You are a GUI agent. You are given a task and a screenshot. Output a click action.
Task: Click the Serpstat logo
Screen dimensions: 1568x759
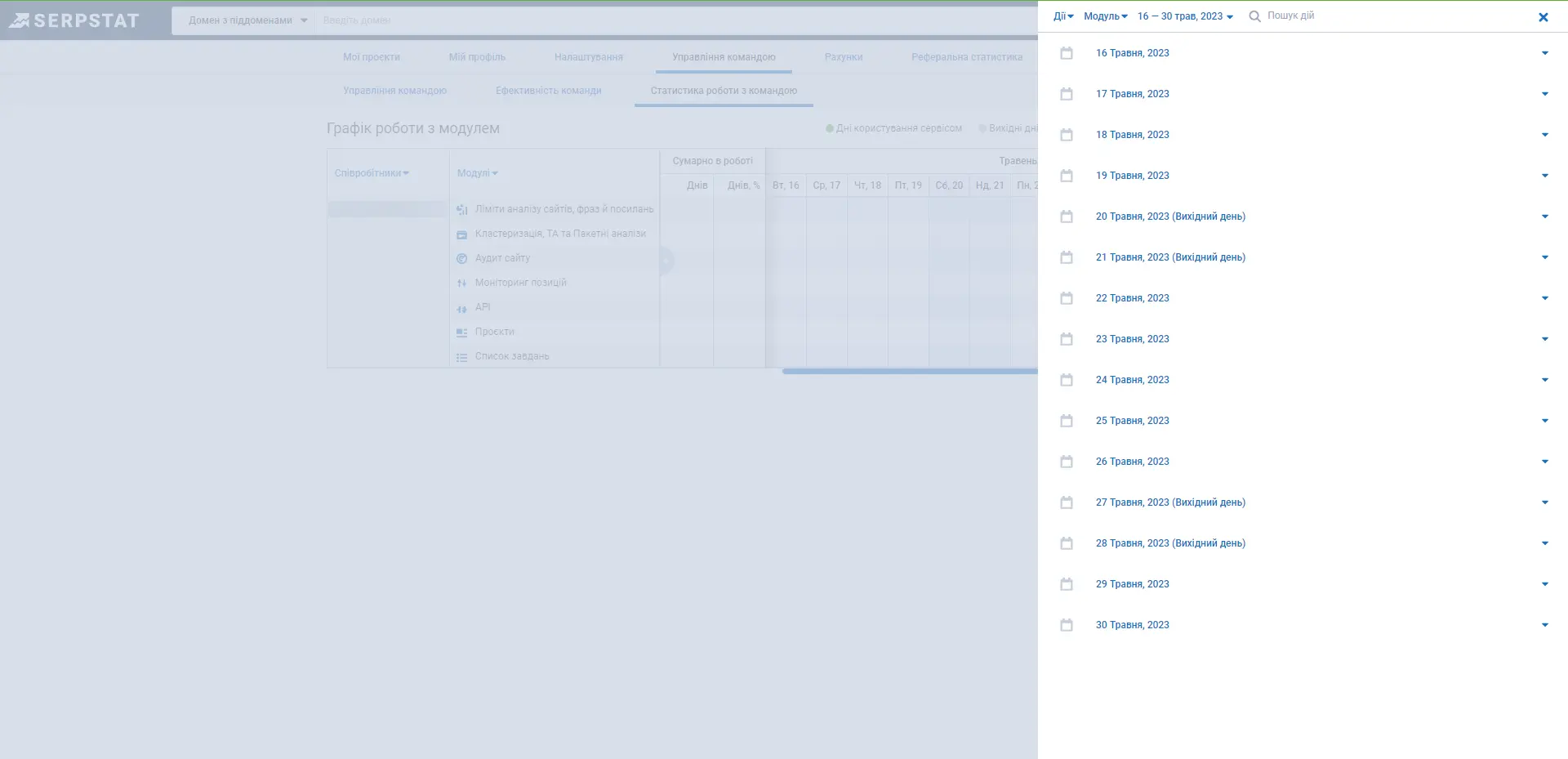(74, 20)
